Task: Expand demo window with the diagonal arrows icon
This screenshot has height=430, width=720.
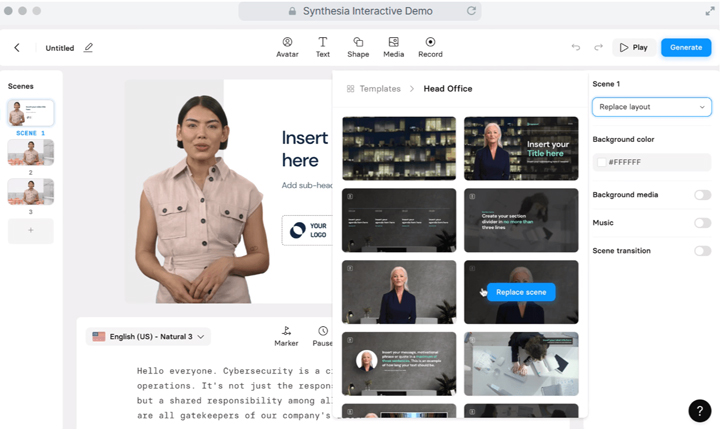Action: coord(710,11)
